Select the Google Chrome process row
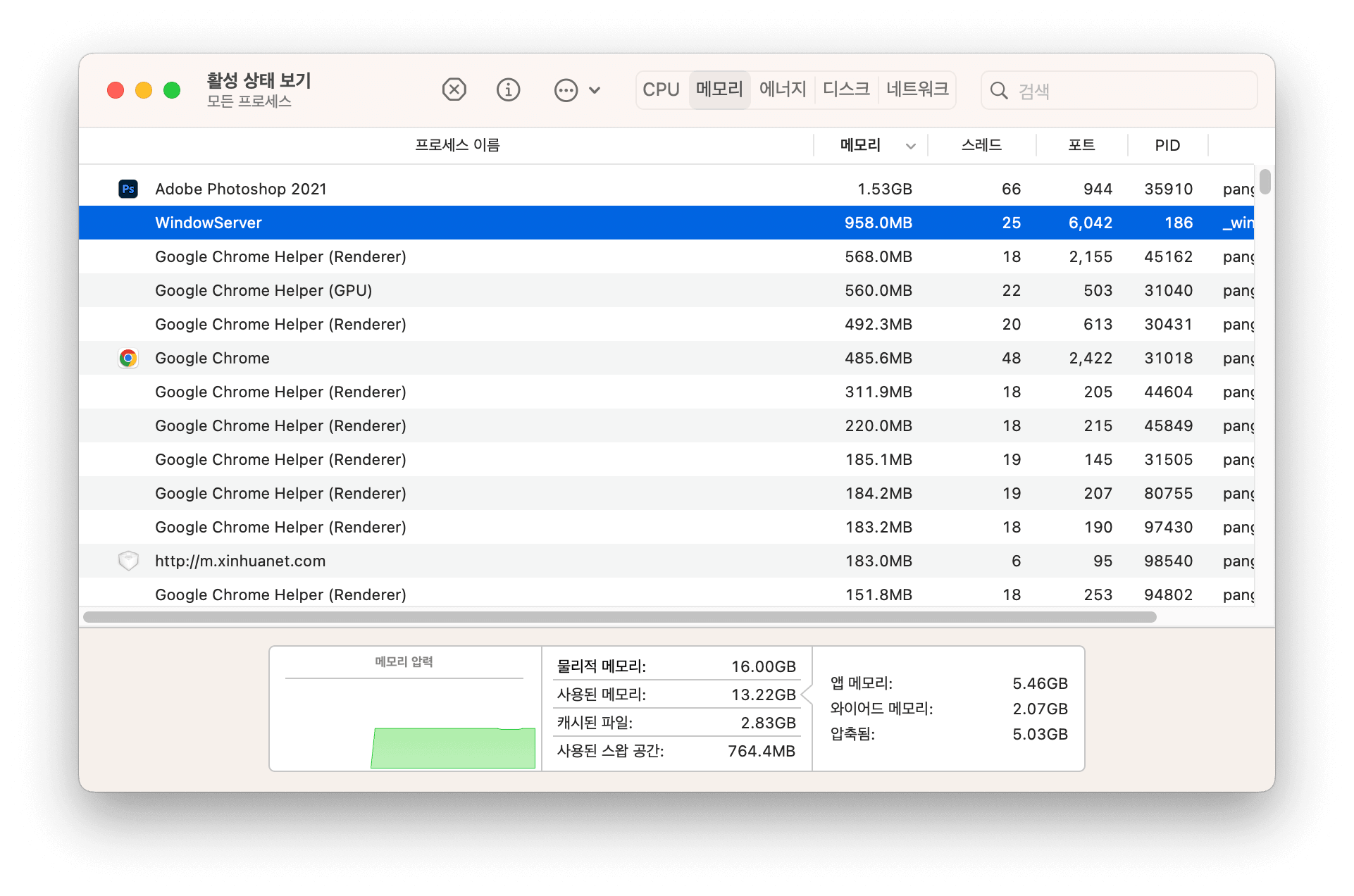 pyautogui.click(x=666, y=358)
